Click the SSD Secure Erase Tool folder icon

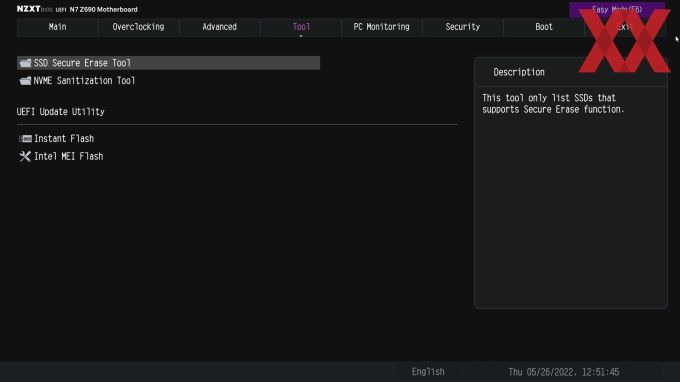[25, 63]
